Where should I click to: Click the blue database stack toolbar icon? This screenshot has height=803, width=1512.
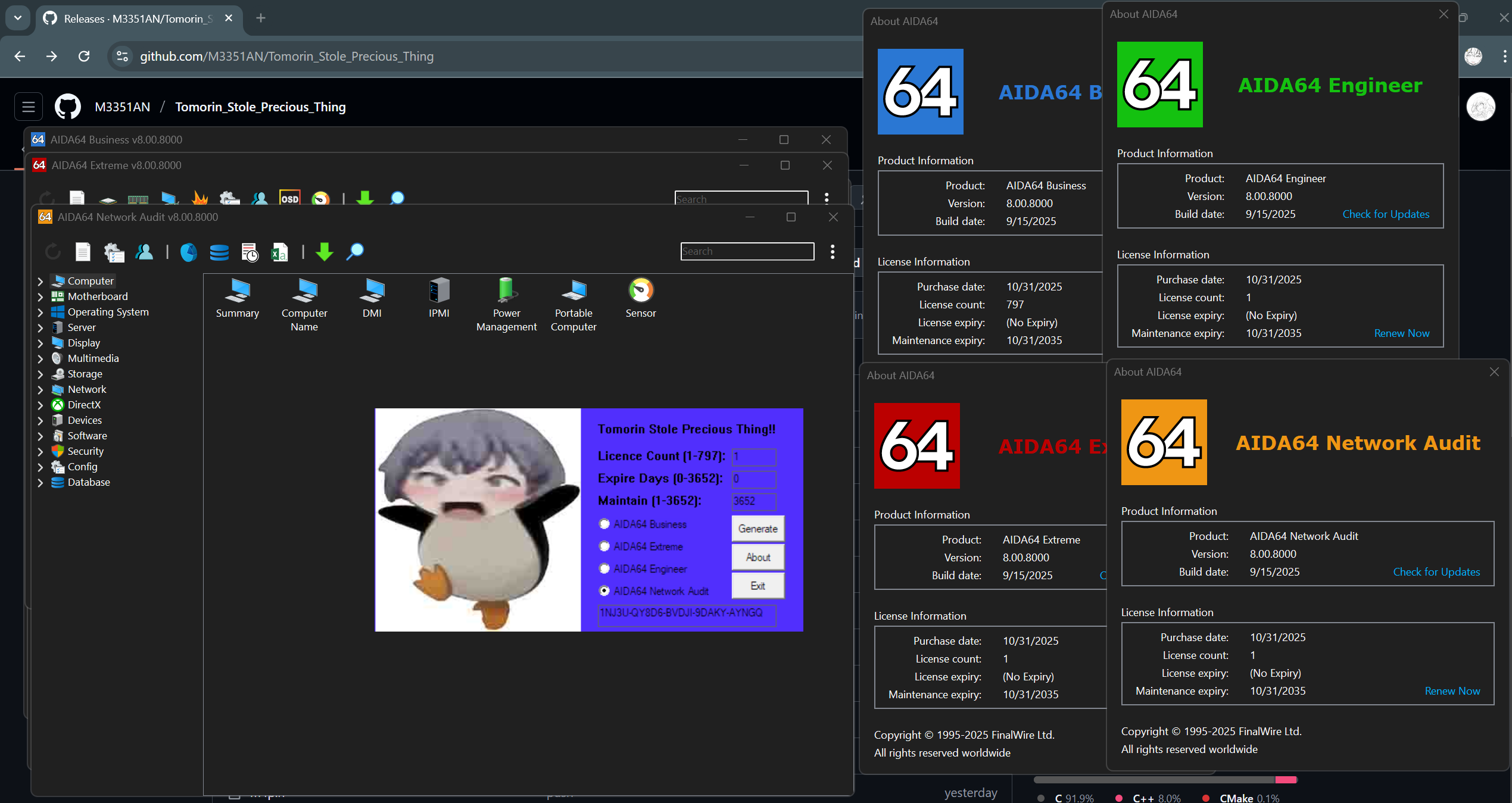tap(219, 252)
